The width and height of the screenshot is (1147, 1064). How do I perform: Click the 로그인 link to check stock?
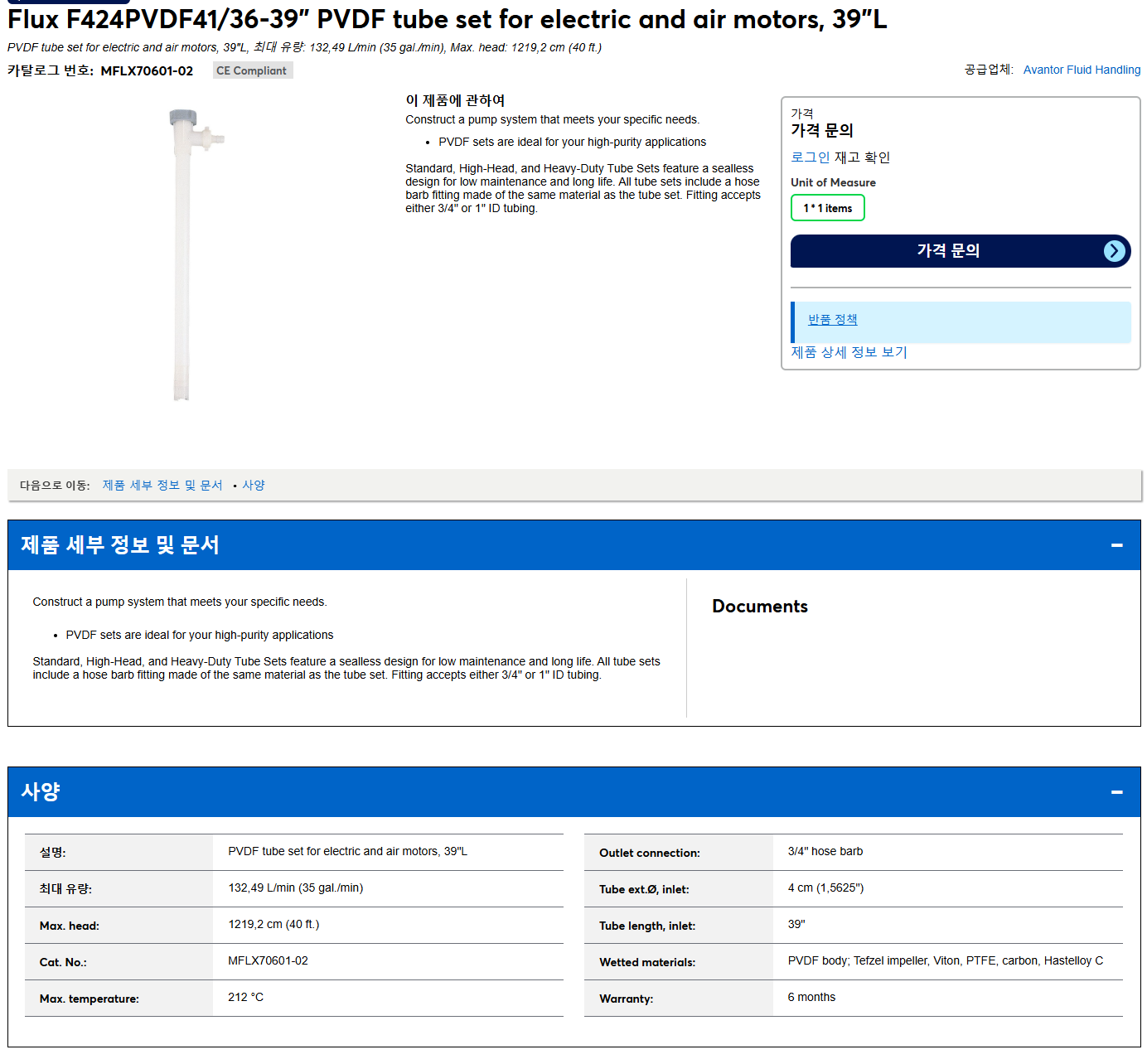click(x=810, y=157)
